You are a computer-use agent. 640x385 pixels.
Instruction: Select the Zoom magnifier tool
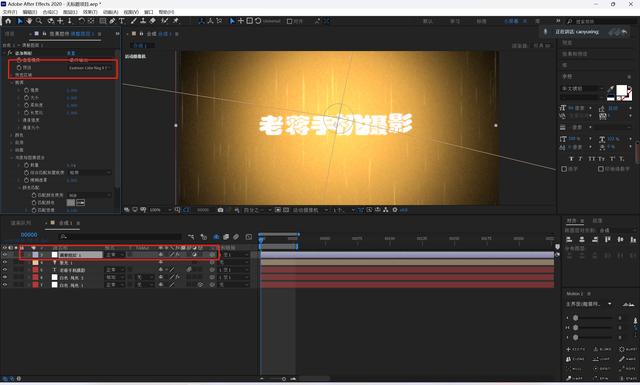(39, 21)
